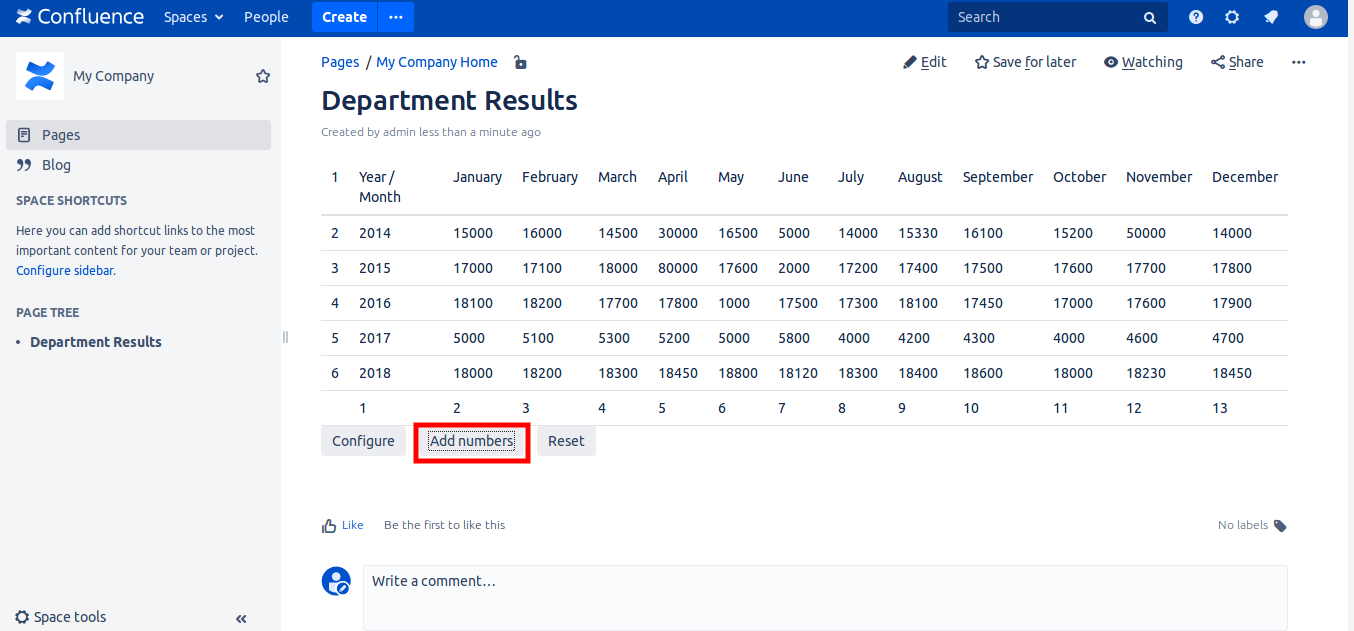This screenshot has height=631, width=1354.
Task: Toggle Watching for this page
Action: click(x=1143, y=62)
